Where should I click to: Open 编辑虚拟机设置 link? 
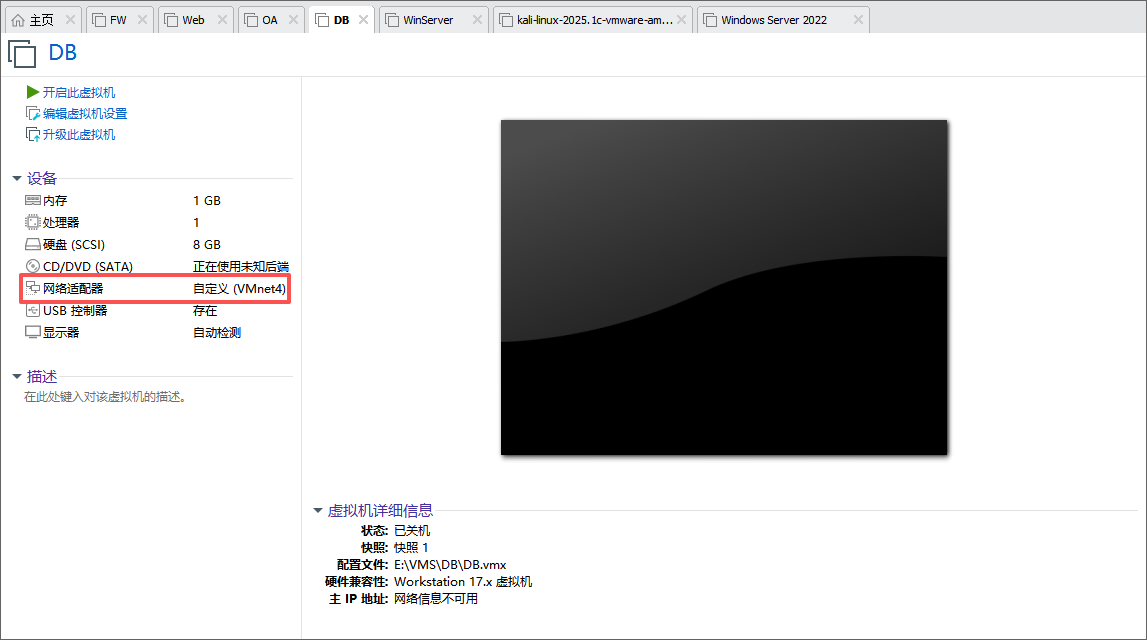[x=85, y=113]
